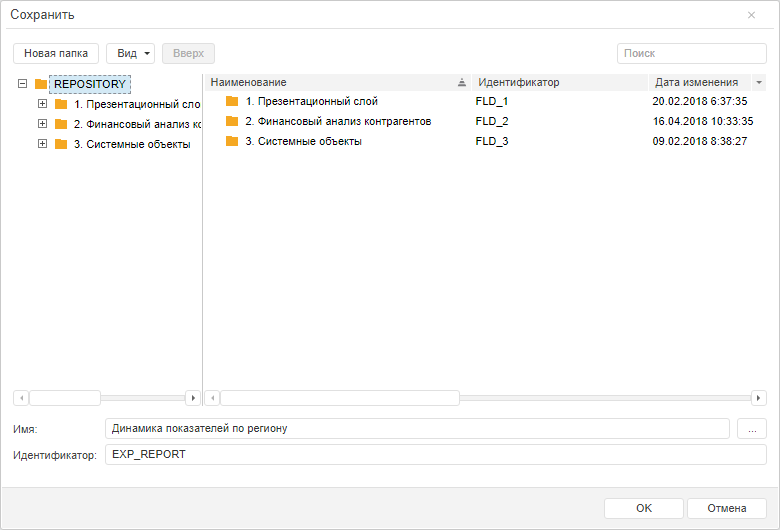Collapse the REPOSITORY tree node
This screenshot has width=780, height=530.
(x=22, y=84)
